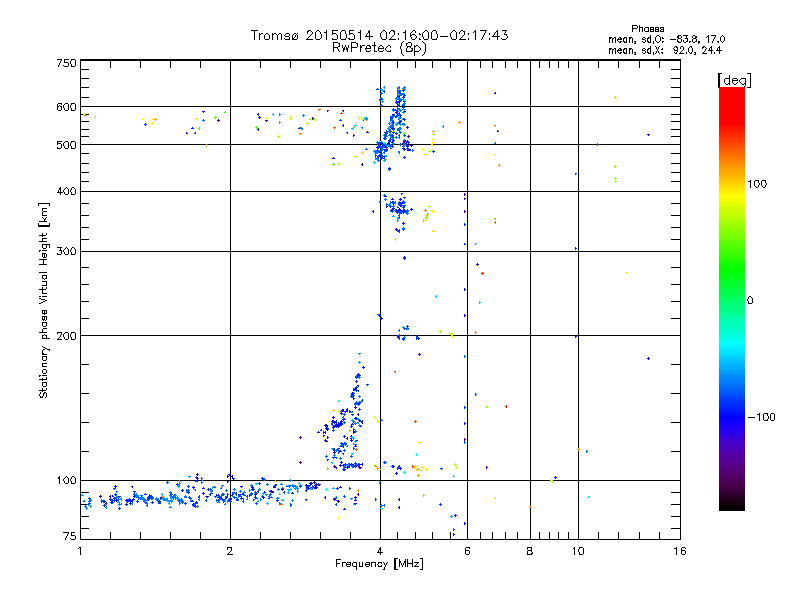Image resolution: width=800 pixels, height=600 pixels.
Task: Click the "Stationary phase Virtual Height [km]" axis title
Action: pyautogui.click(x=44, y=300)
